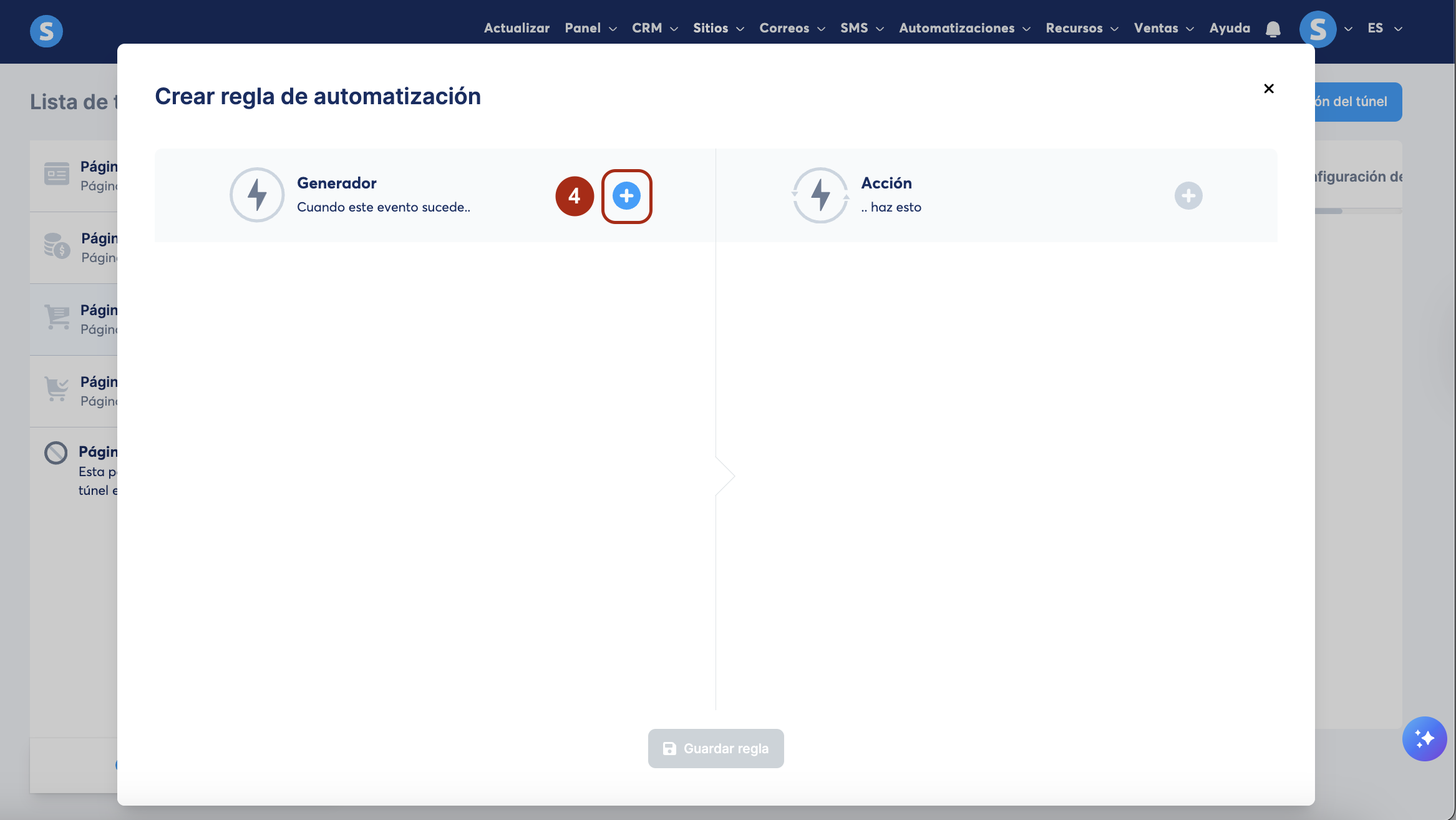Open the Correos menu
The width and height of the screenshot is (1456, 820).
(792, 28)
